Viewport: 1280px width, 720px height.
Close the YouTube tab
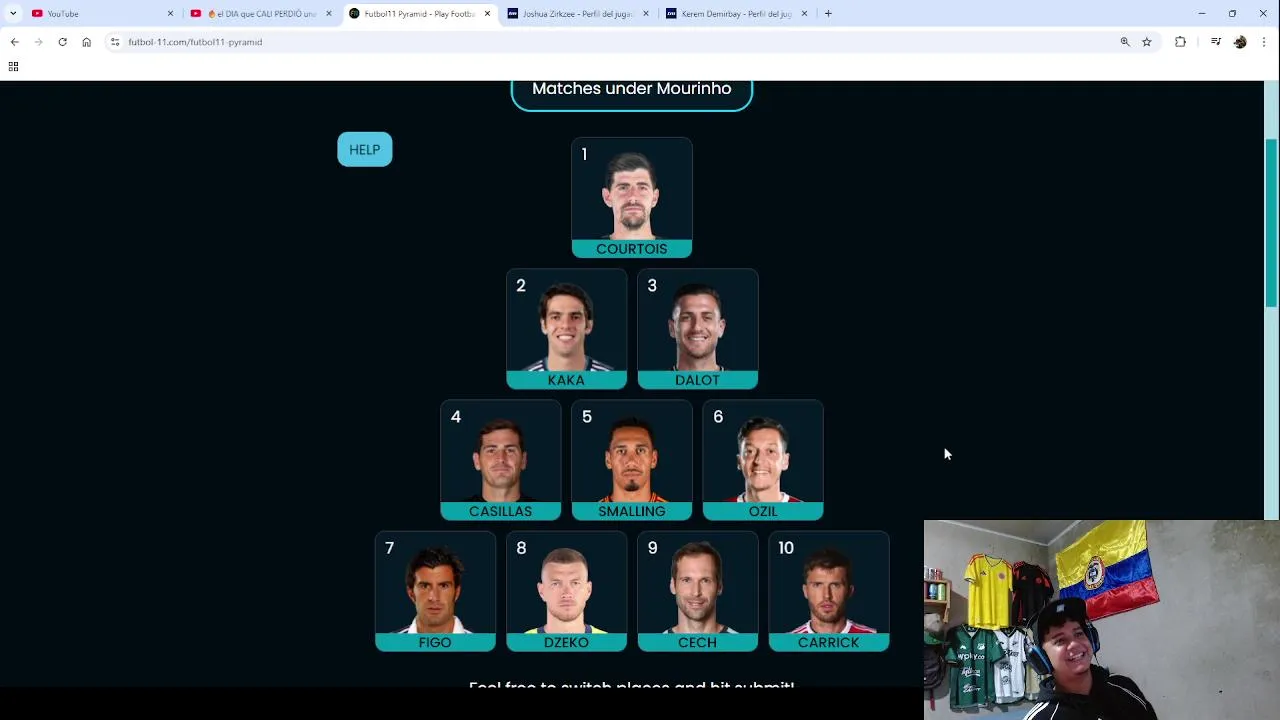tap(170, 14)
